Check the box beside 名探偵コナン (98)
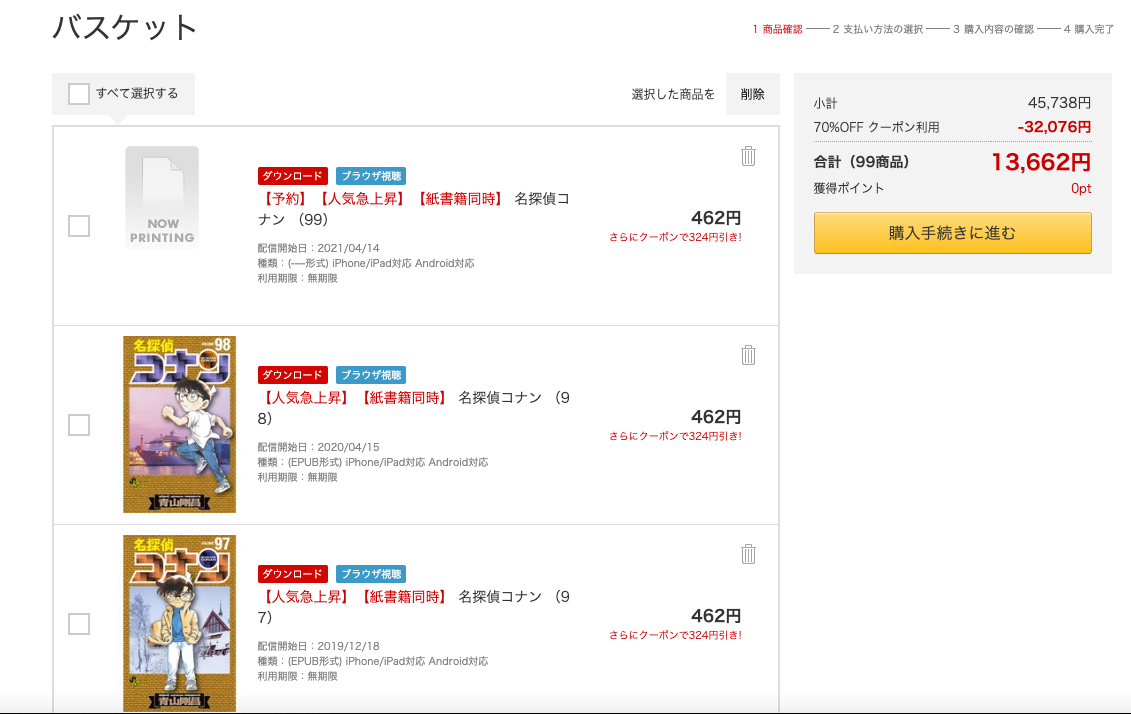 [79, 425]
